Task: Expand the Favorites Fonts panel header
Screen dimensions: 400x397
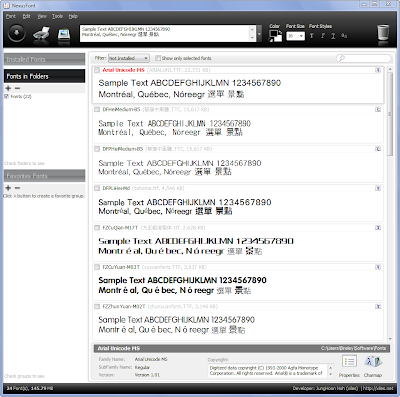Action: 44,176
